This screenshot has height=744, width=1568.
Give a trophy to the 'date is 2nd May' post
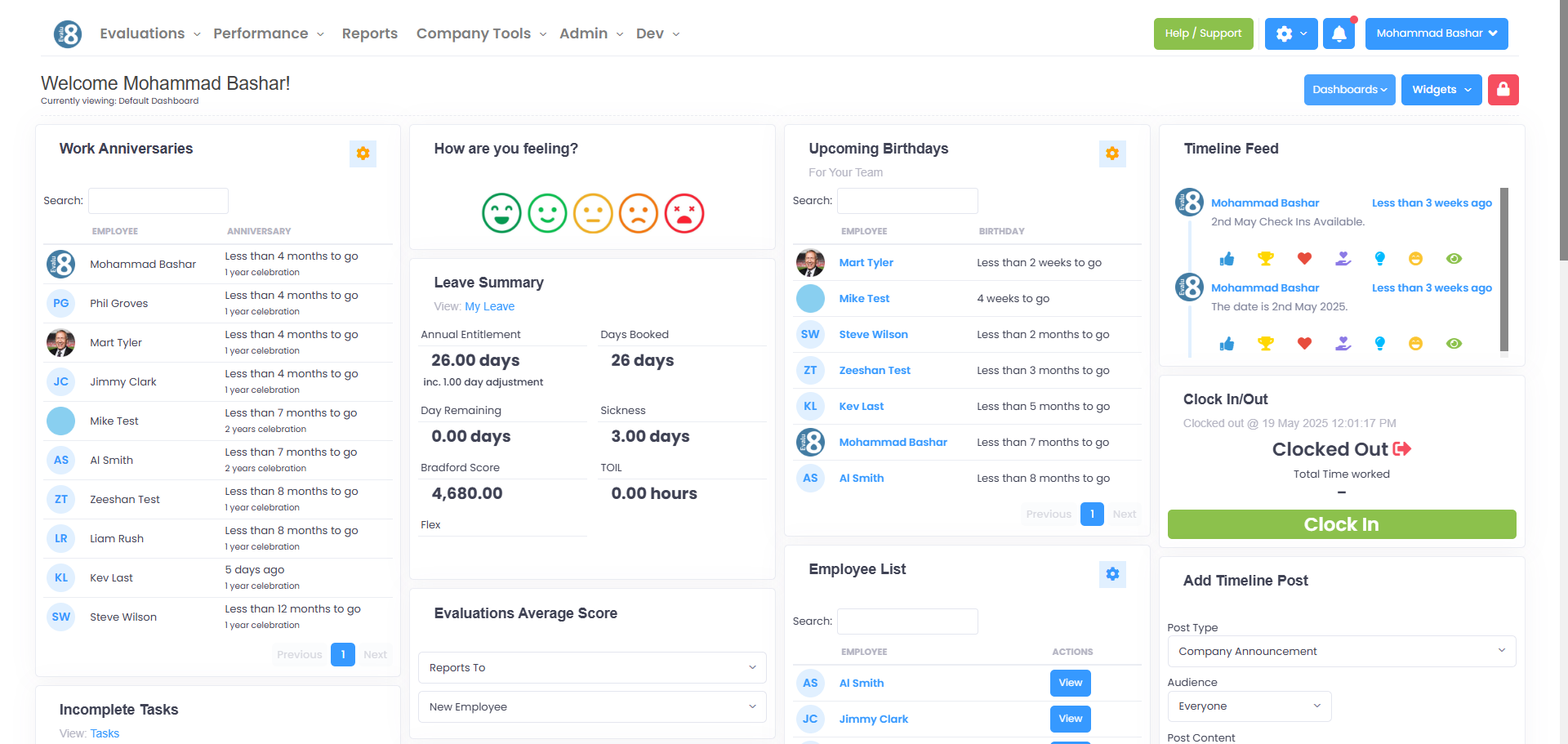[x=1266, y=344]
